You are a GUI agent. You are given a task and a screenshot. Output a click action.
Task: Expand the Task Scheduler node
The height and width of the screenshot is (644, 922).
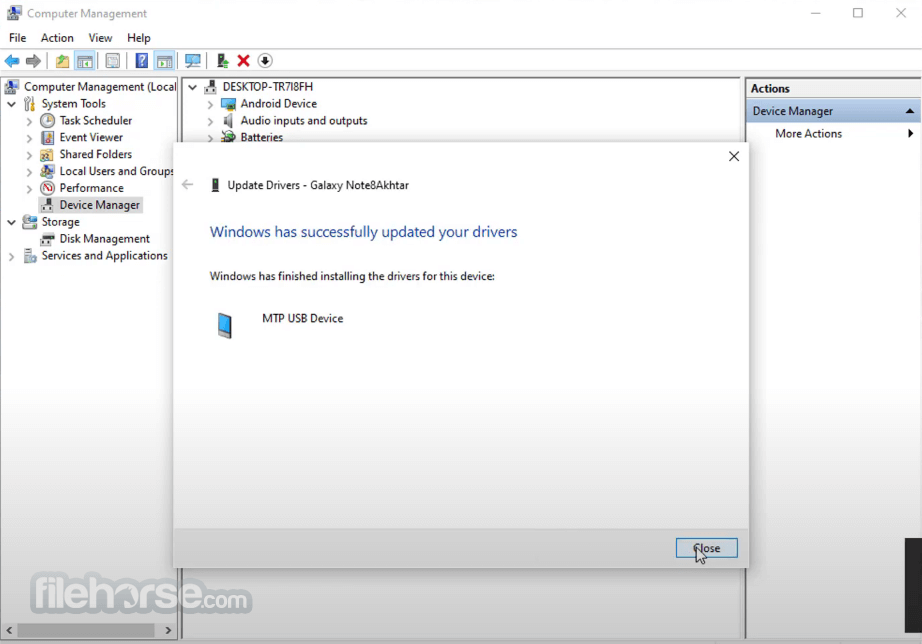(29, 121)
